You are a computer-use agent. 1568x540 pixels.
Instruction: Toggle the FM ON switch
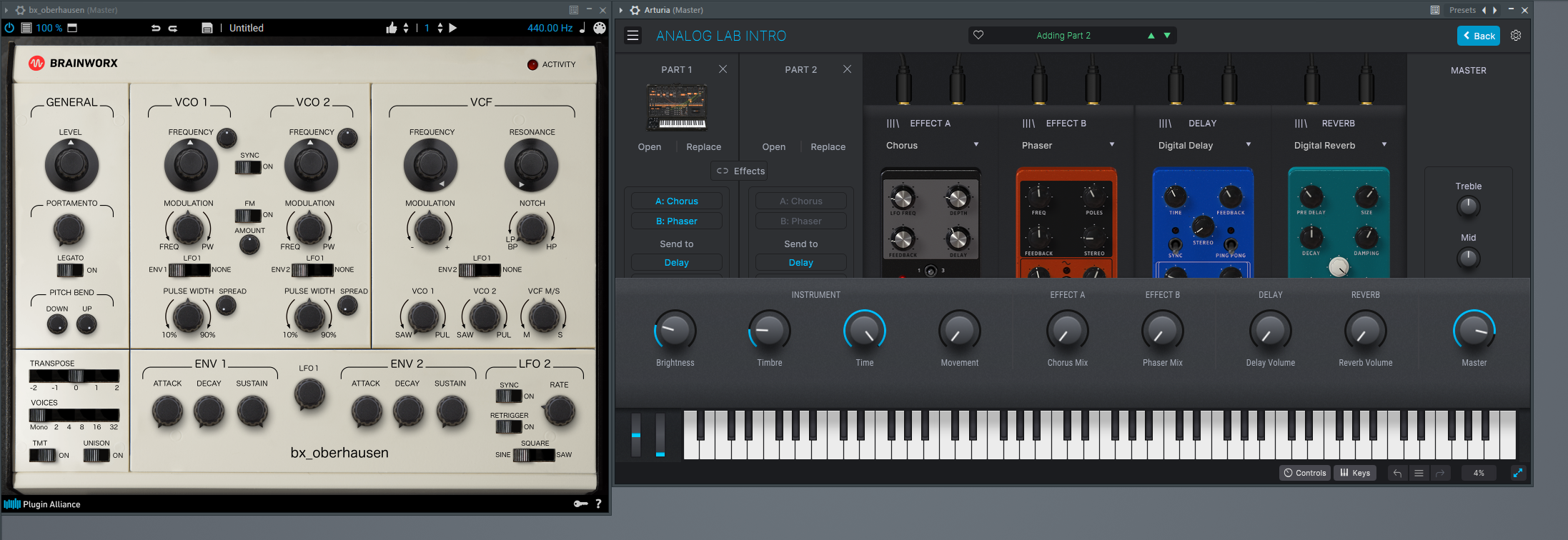coord(248,215)
